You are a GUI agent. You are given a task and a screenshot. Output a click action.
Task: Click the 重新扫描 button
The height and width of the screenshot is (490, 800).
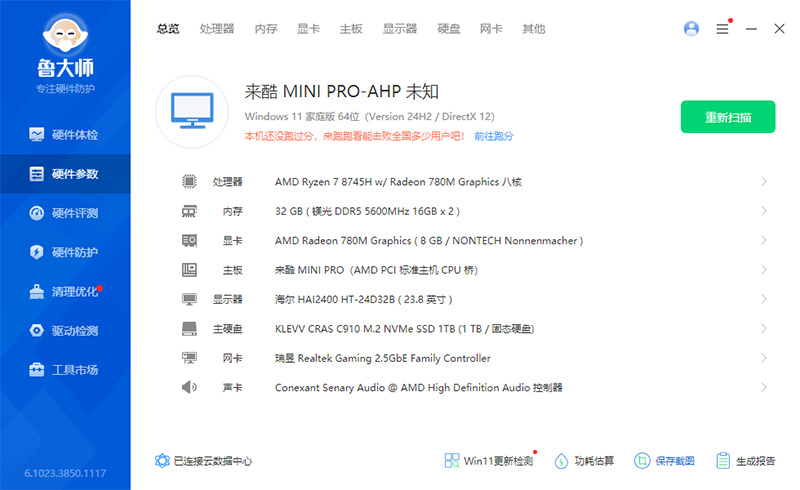728,117
